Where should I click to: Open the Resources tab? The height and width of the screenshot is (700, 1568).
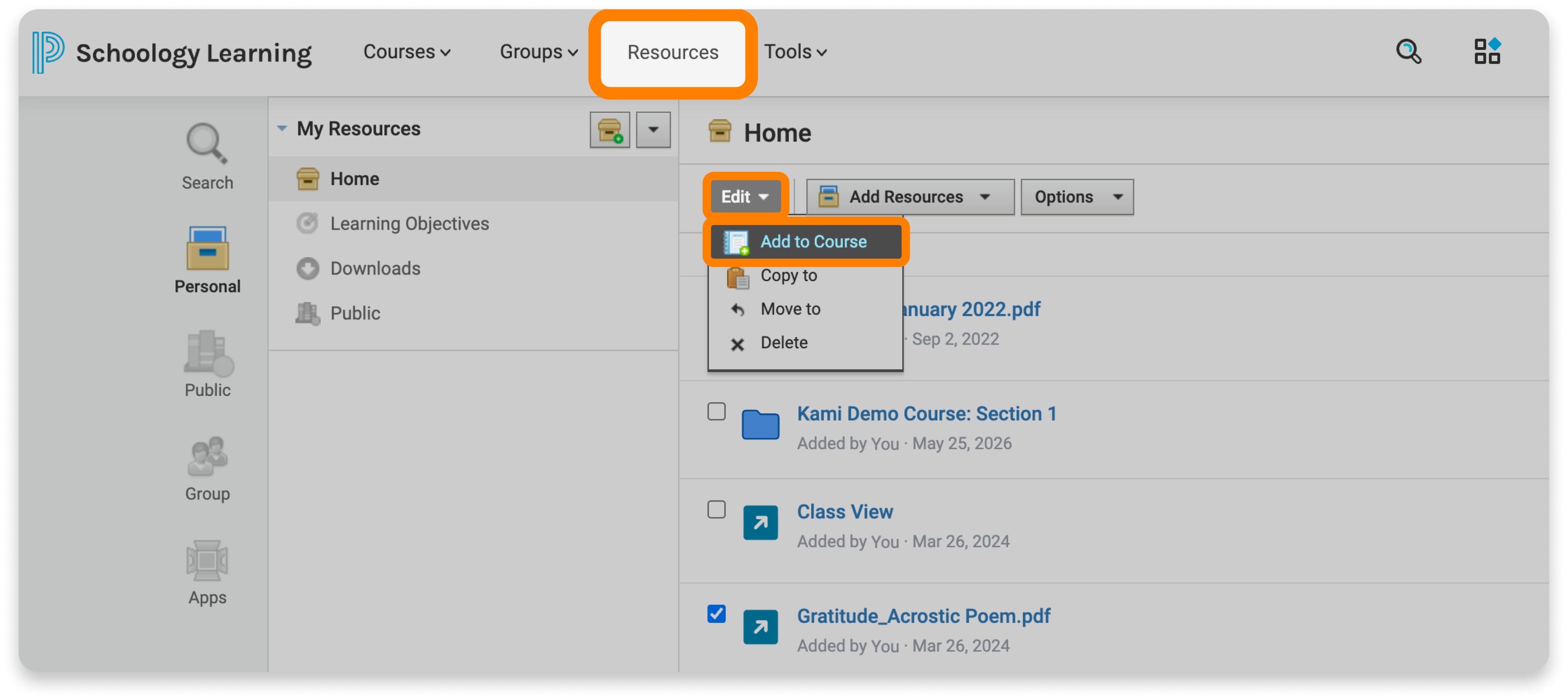point(673,52)
